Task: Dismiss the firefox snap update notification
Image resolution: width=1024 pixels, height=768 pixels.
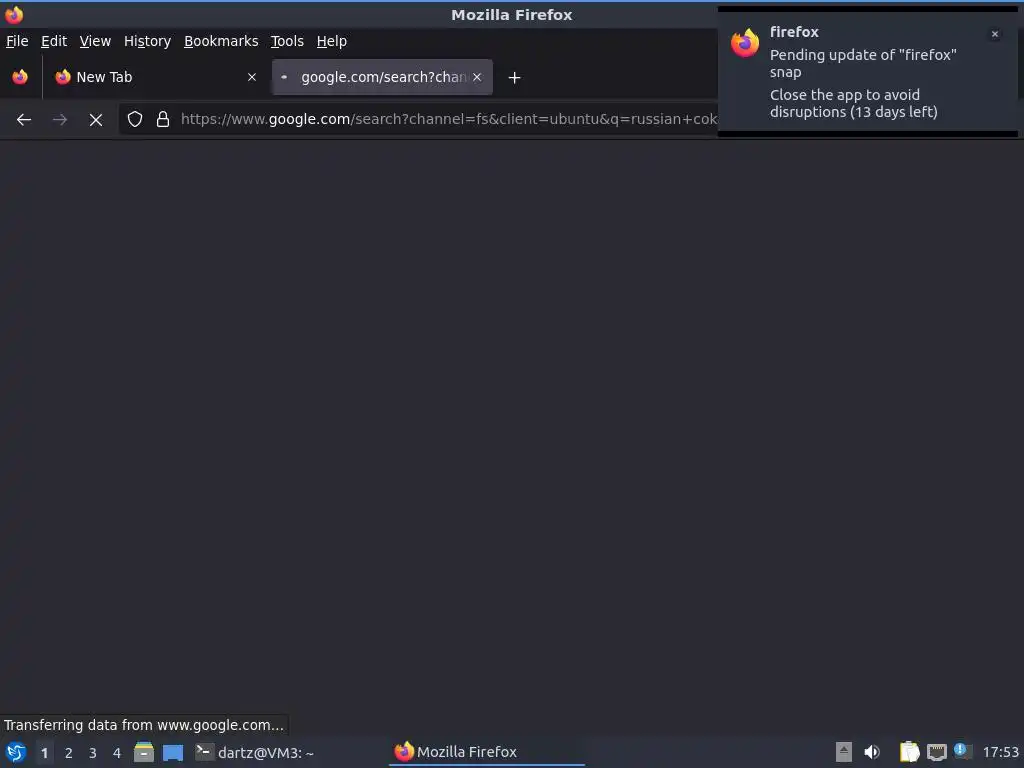Action: [x=995, y=34]
